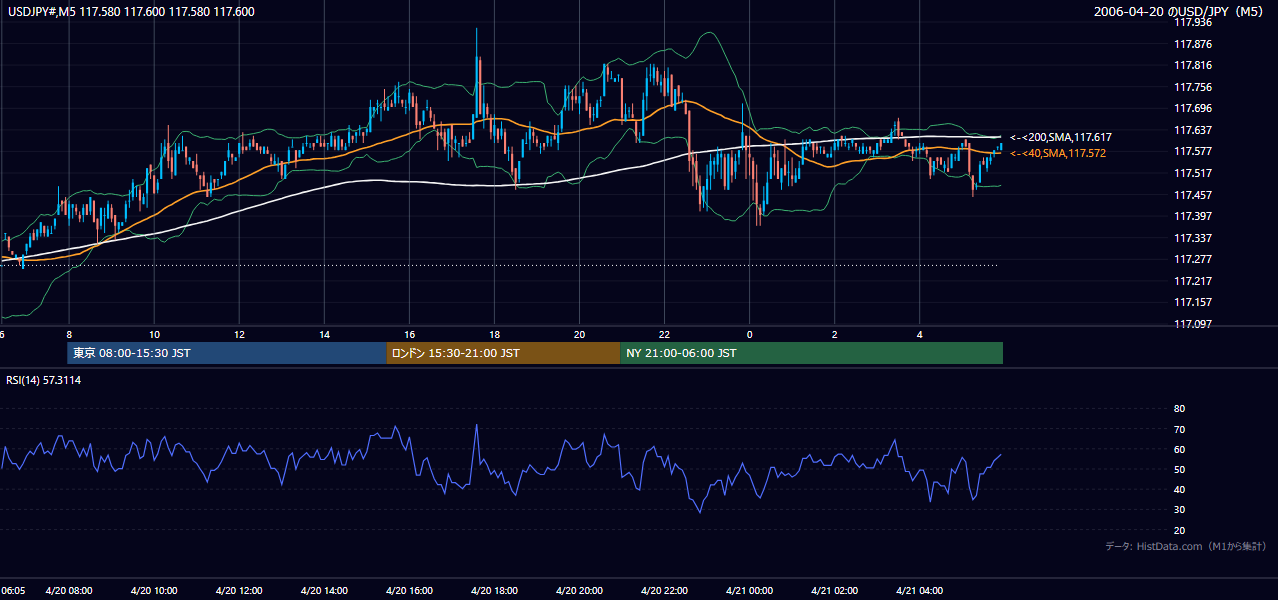Image resolution: width=1278 pixels, height=600 pixels.
Task: Click hour marker 16 under price chart
Action: click(410, 334)
